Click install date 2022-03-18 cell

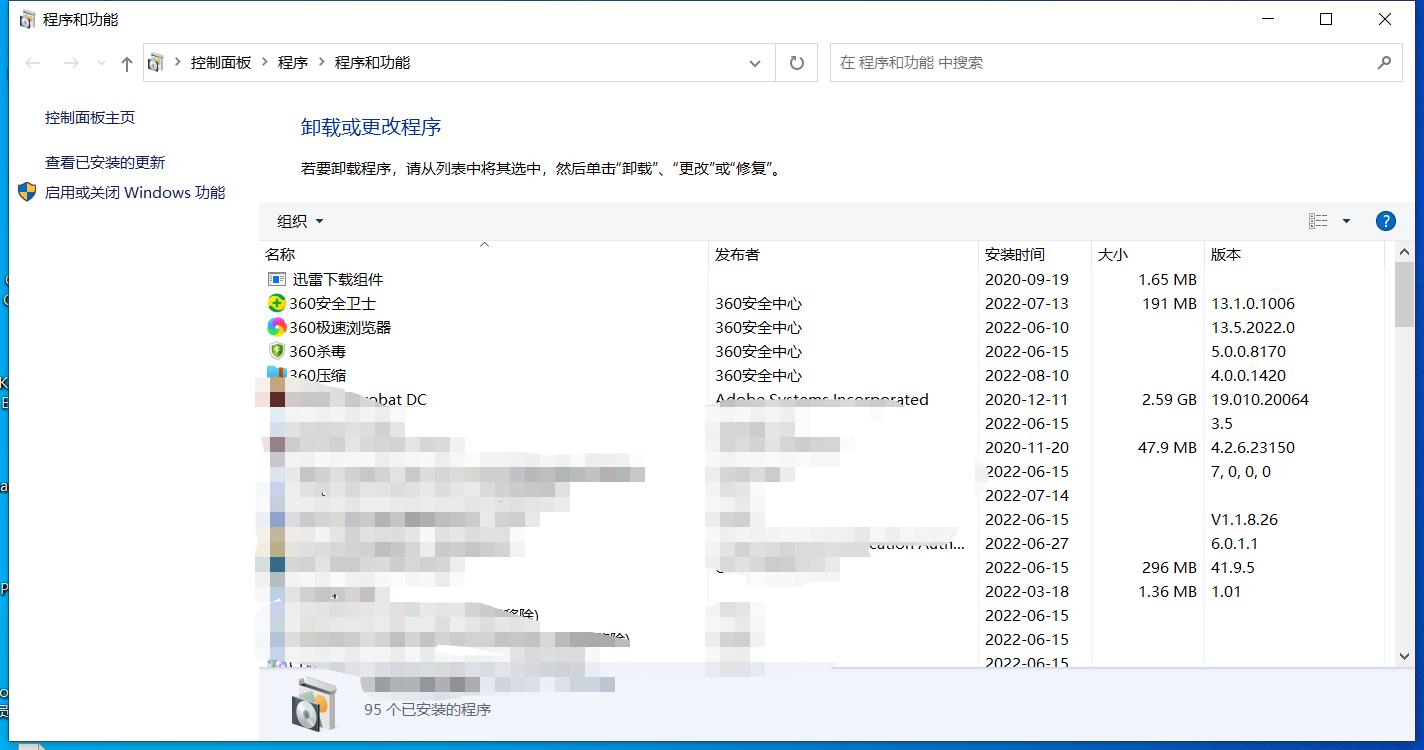tap(1027, 592)
